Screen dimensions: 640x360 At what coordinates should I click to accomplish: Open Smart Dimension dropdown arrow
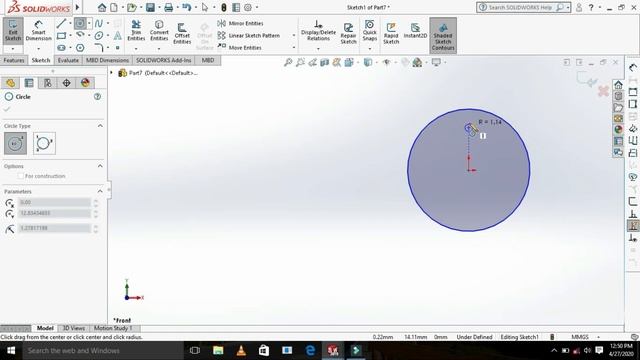[x=38, y=49]
